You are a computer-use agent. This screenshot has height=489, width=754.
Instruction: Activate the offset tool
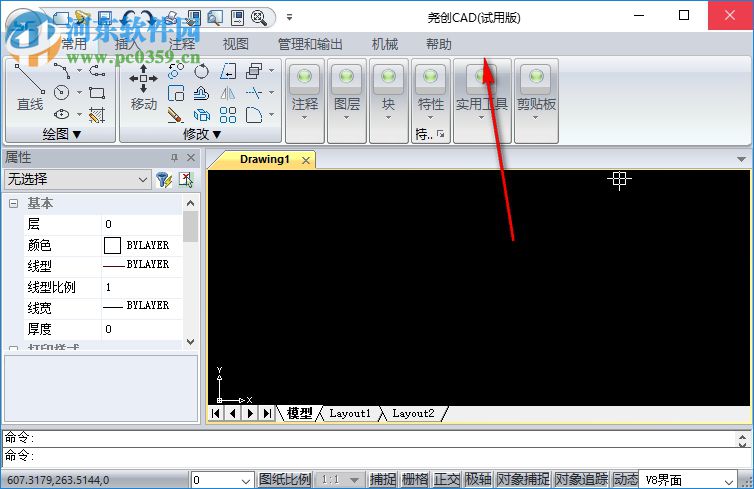(201, 93)
